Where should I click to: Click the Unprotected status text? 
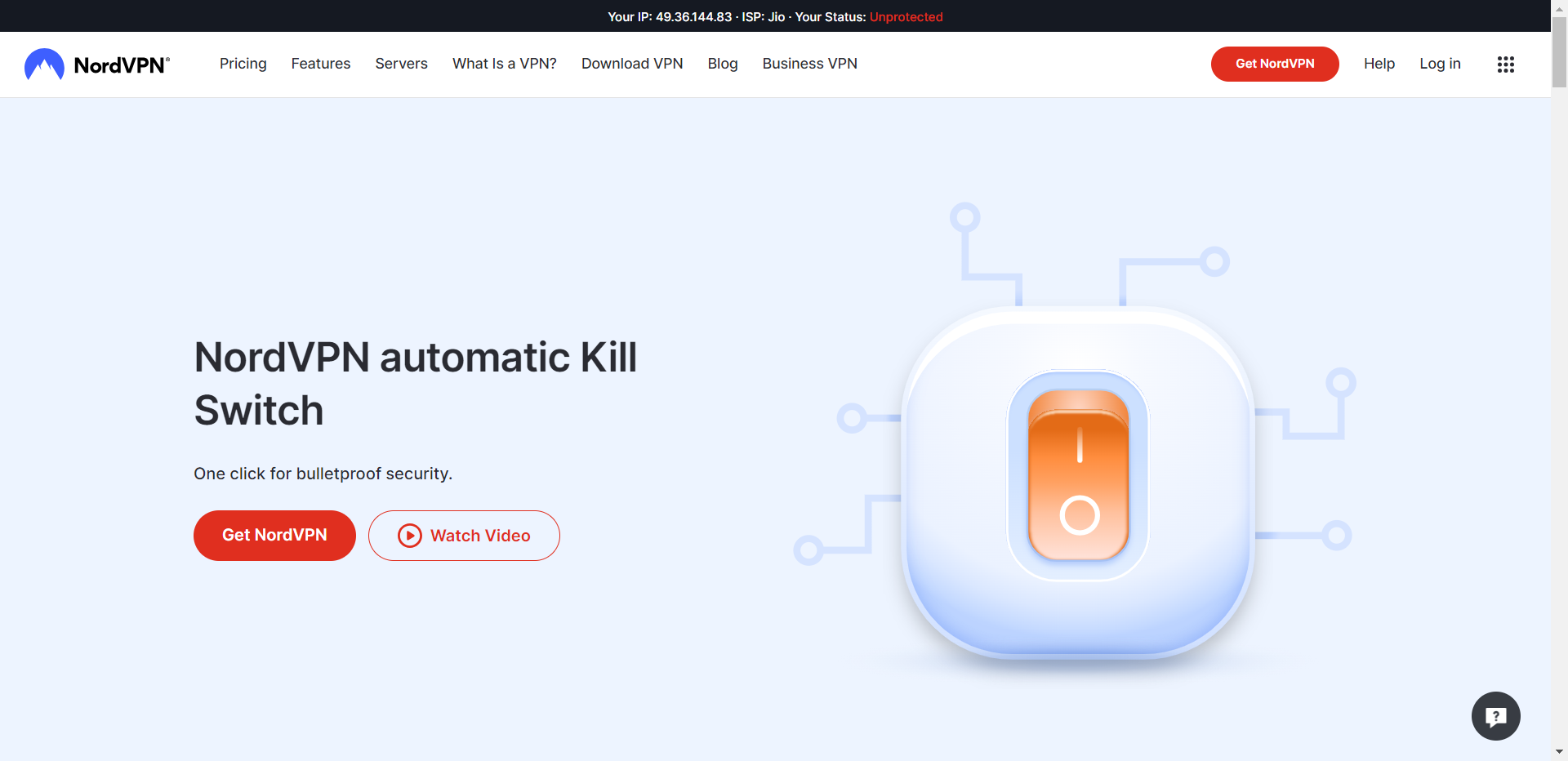pos(906,16)
